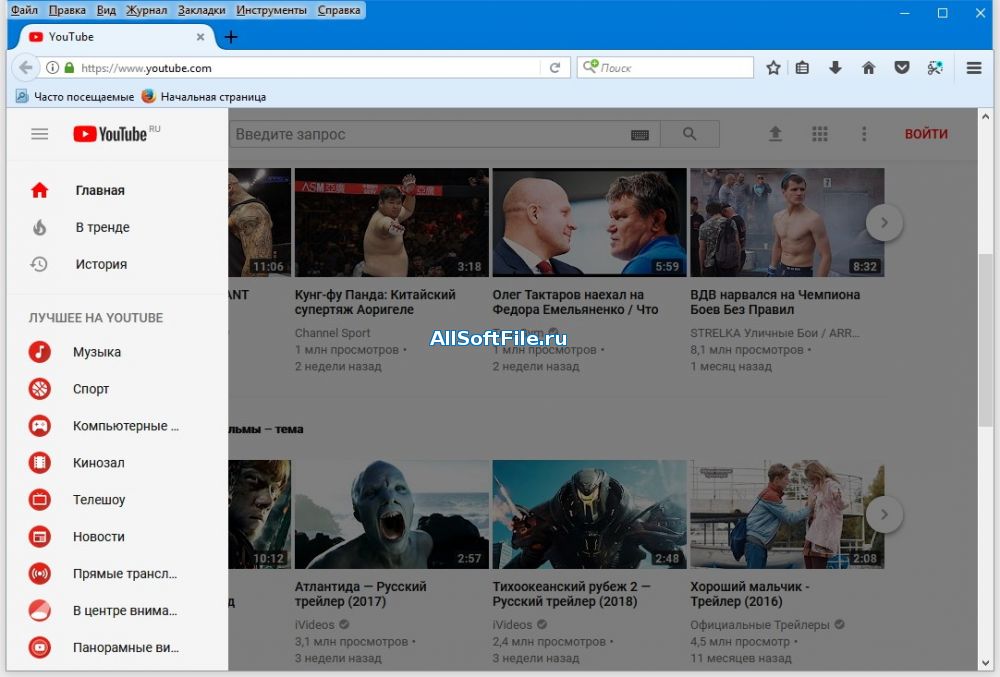Open the Официальные Трейлеры channel link

760,625
